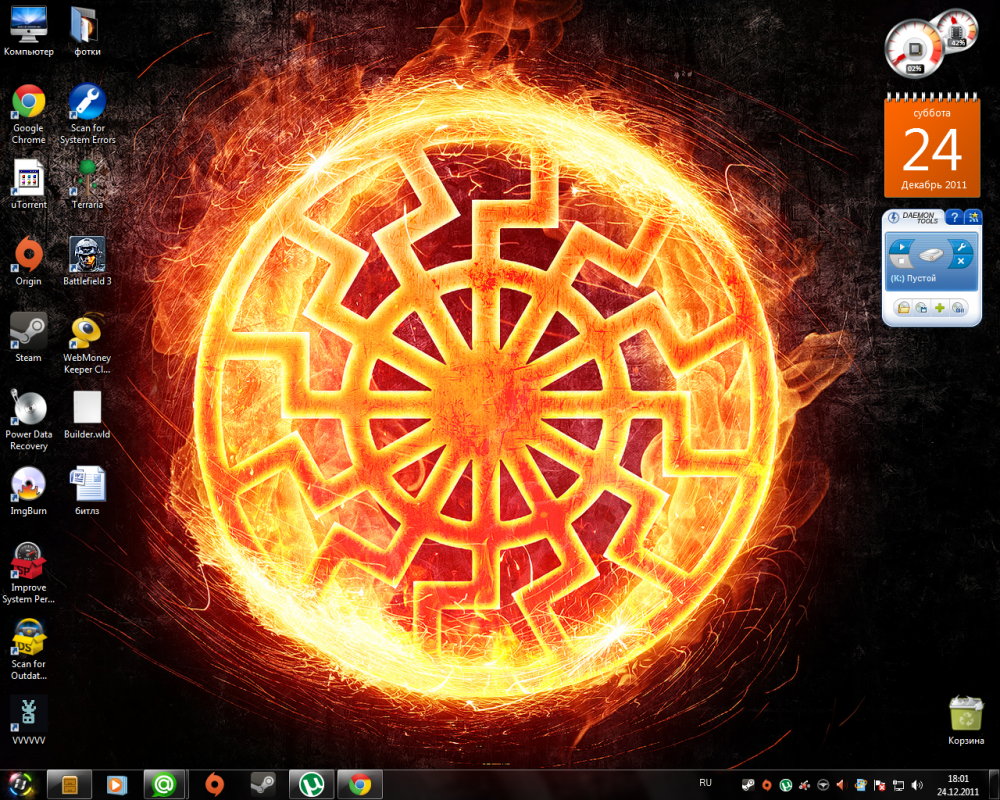
Task: Select the Scan for System Errors shortcut
Action: [x=87, y=114]
